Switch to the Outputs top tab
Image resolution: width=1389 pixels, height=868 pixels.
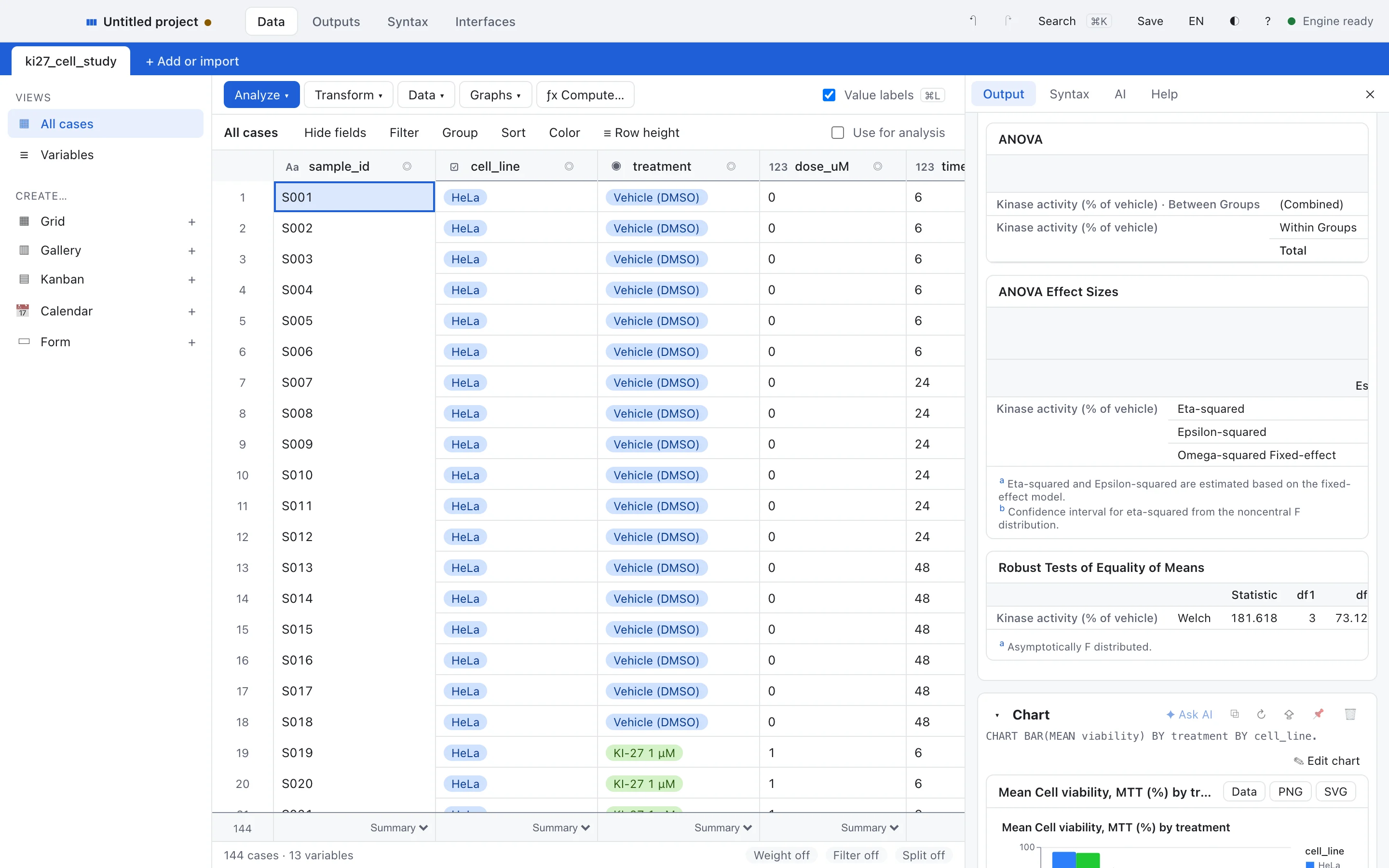coord(336,22)
